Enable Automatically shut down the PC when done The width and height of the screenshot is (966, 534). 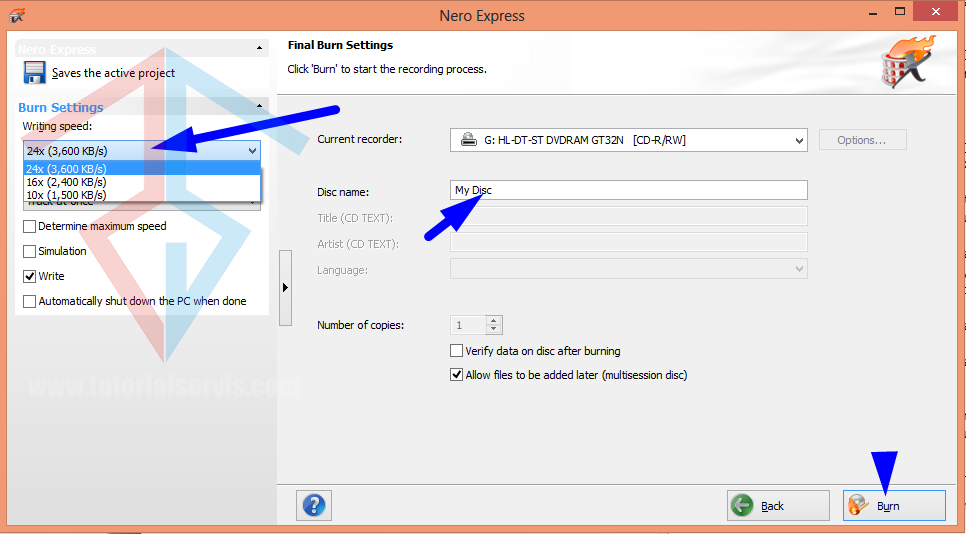click(30, 301)
